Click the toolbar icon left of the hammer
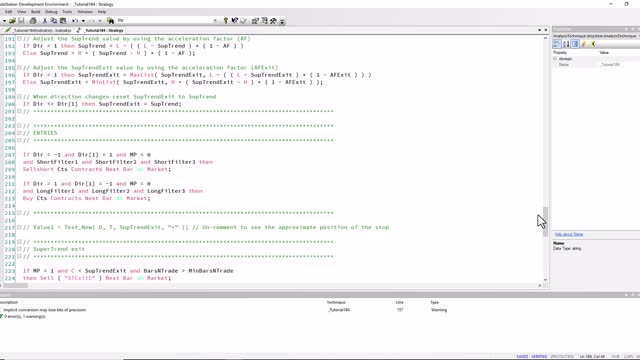 tap(264, 20)
